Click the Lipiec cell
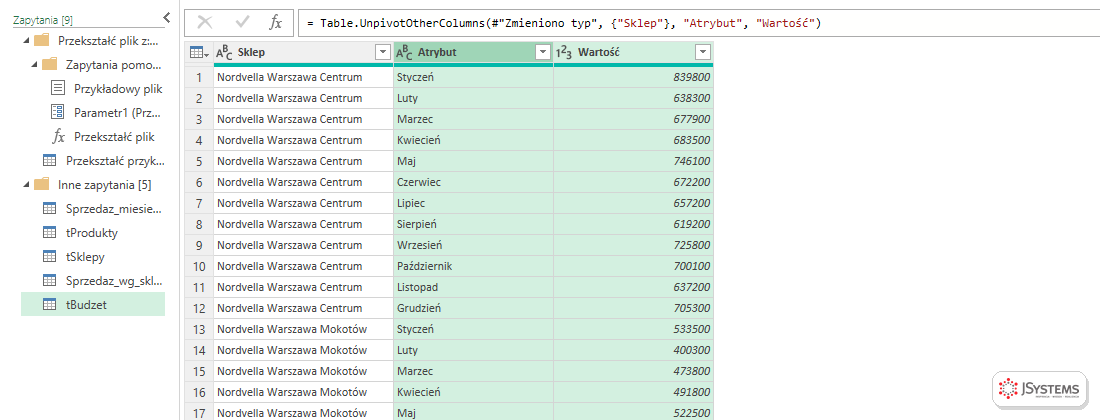The width and height of the screenshot is (1100, 420). click(x=474, y=203)
